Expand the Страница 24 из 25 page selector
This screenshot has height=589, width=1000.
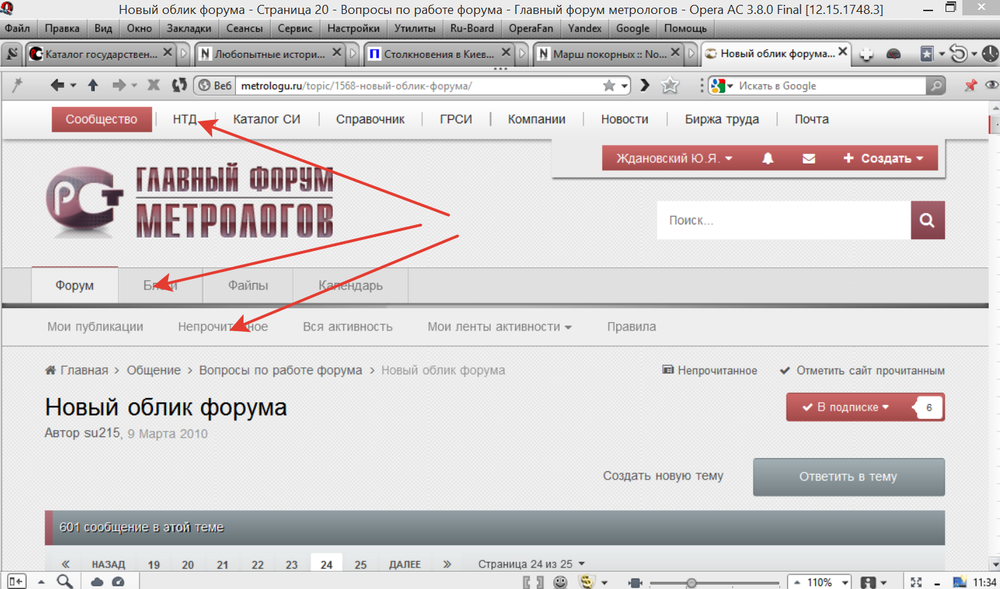coord(531,564)
